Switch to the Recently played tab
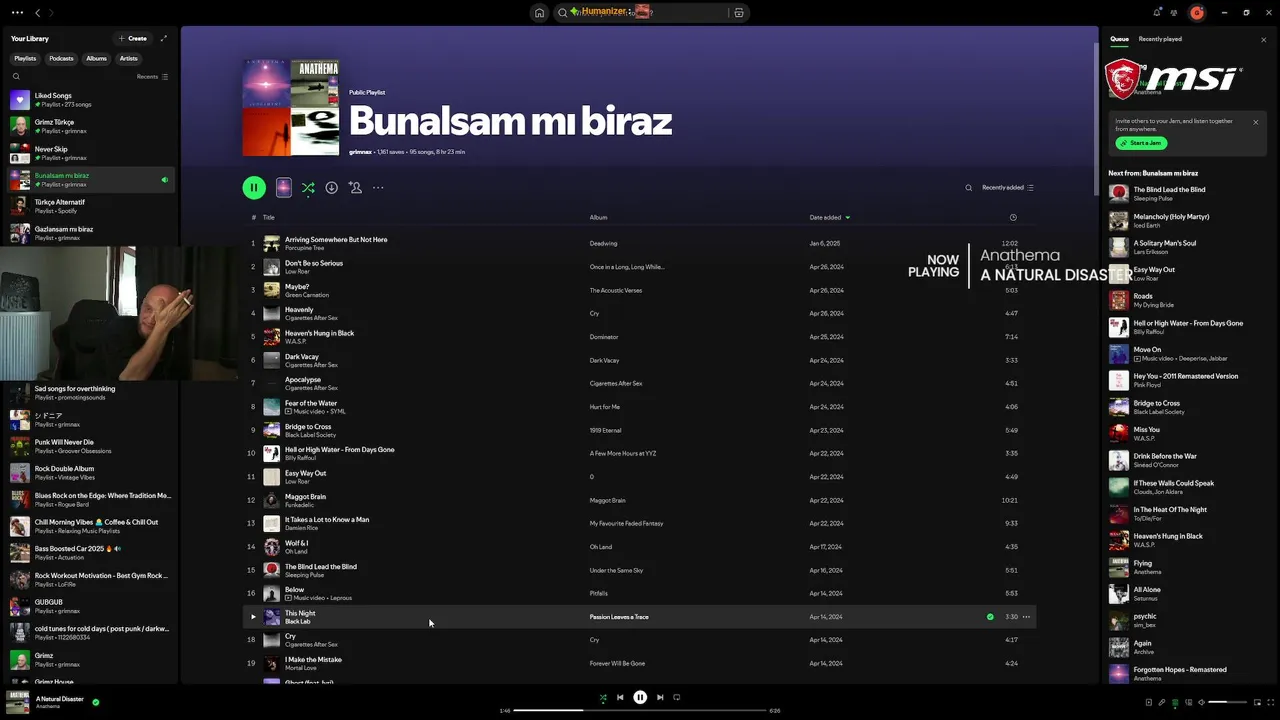This screenshot has width=1280, height=720. point(1160,39)
